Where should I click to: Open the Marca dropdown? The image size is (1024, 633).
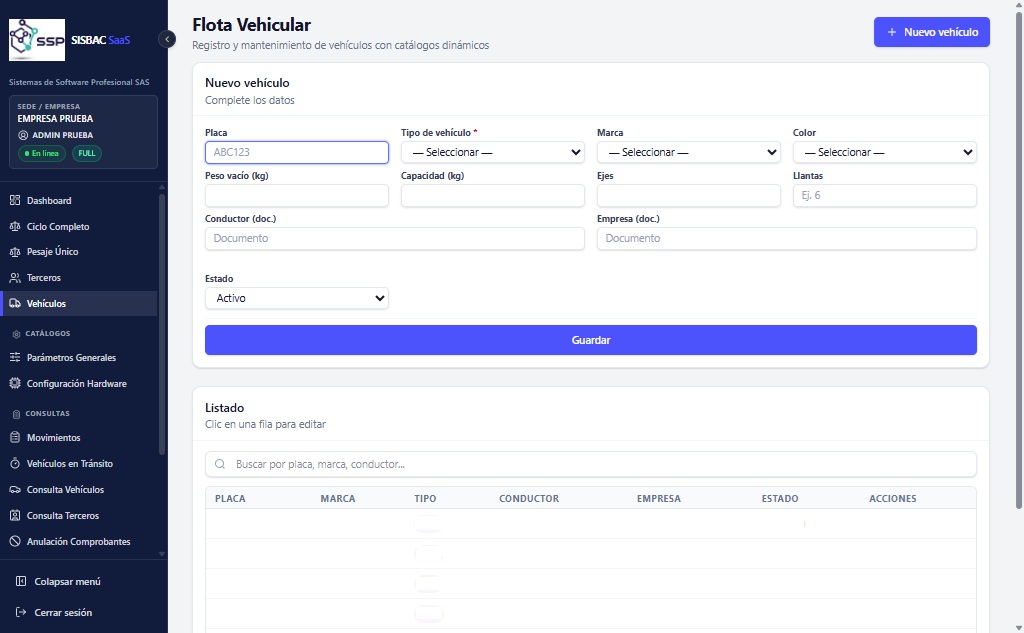pyautogui.click(x=689, y=152)
